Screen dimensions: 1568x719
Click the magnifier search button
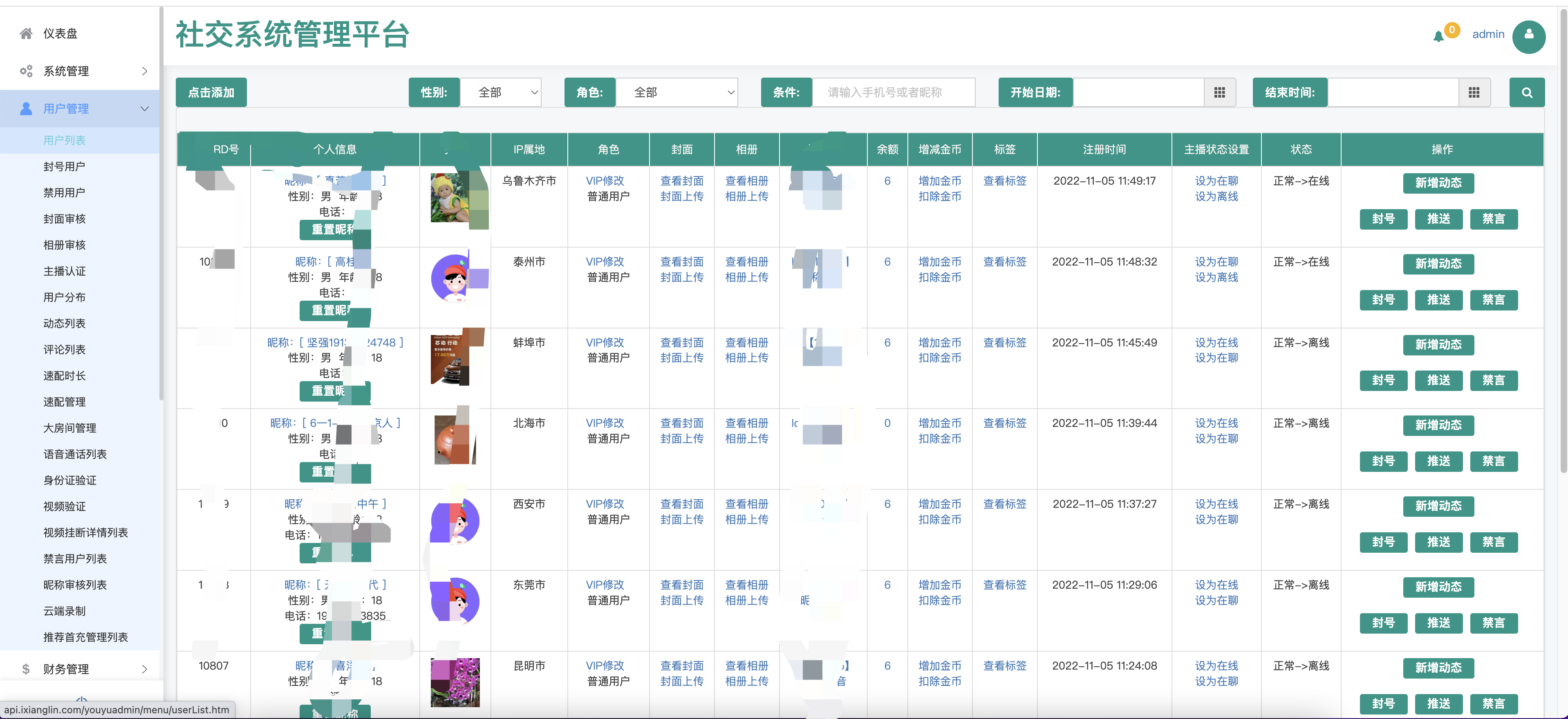(x=1527, y=92)
